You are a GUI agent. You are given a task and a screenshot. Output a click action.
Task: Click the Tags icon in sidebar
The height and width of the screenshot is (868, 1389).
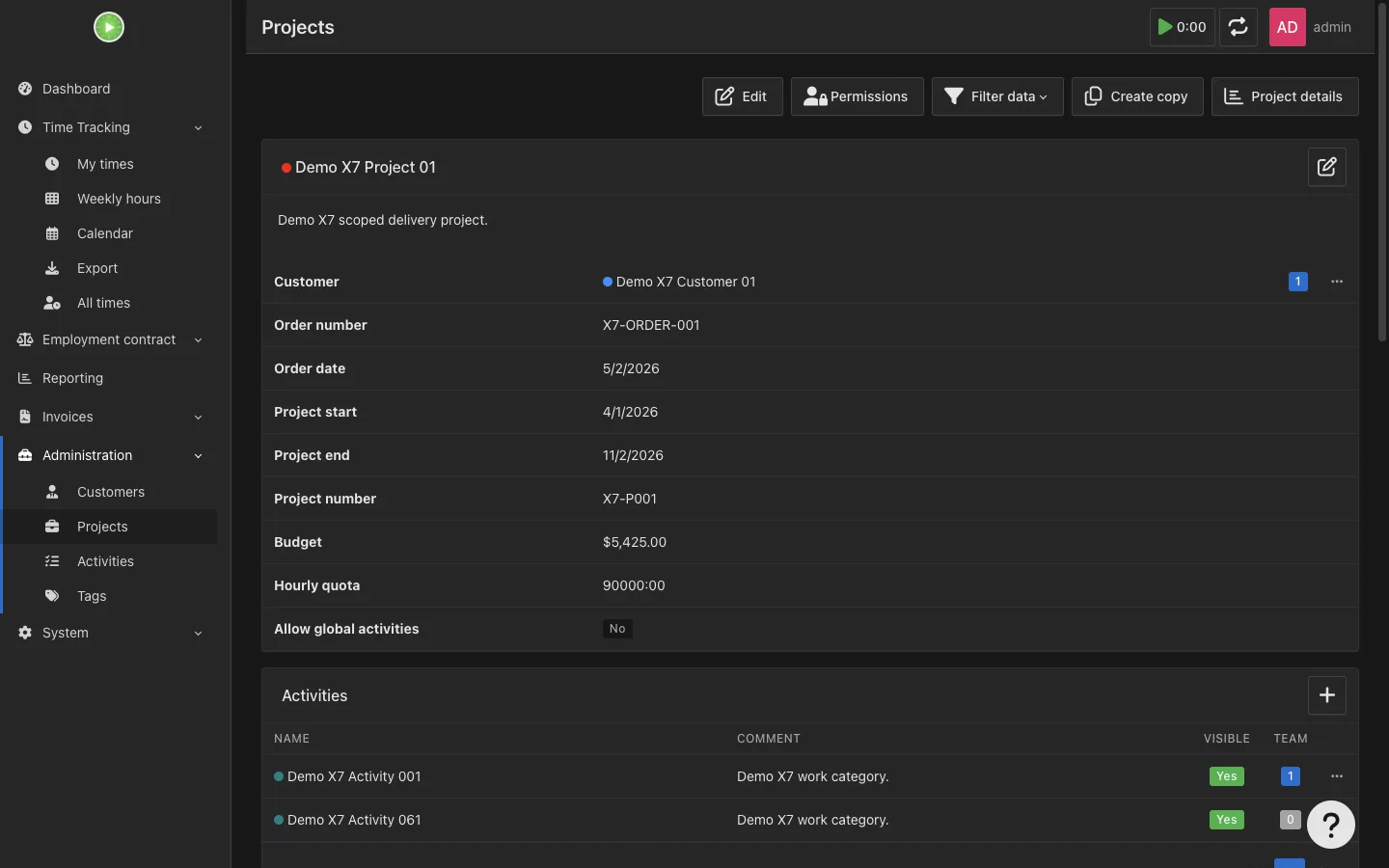tap(52, 596)
